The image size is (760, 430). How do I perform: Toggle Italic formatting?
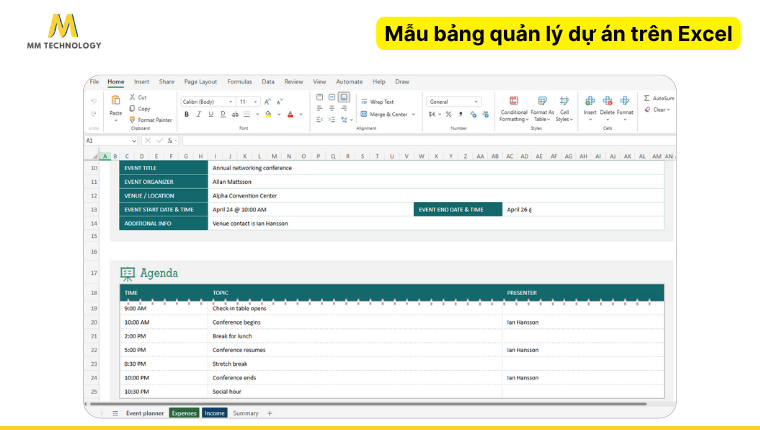tap(199, 114)
